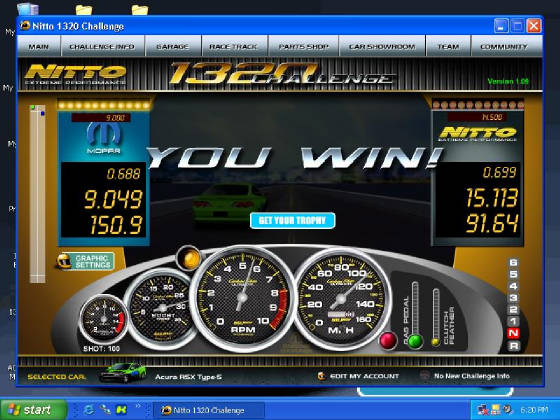The height and width of the screenshot is (420, 560).
Task: Click the taskbar clock
Action: pyautogui.click(x=534, y=410)
